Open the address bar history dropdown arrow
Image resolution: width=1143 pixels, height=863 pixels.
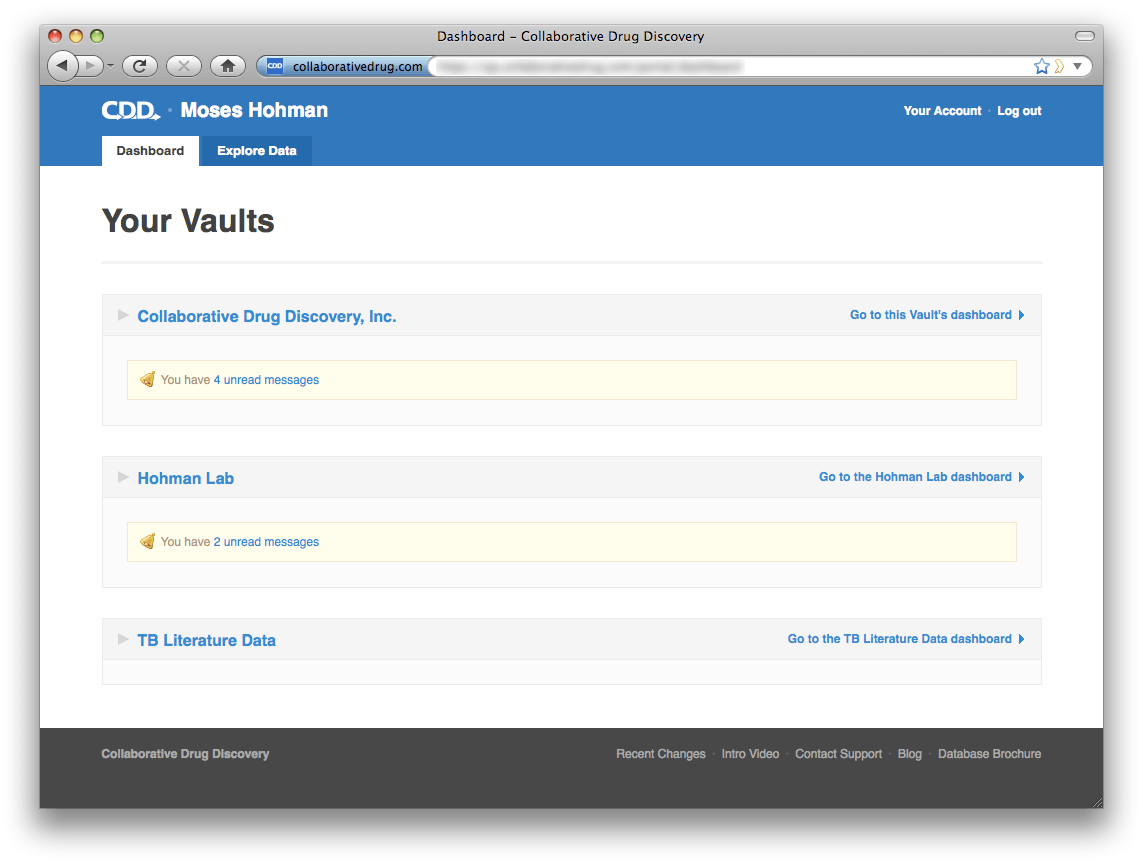(1077, 66)
